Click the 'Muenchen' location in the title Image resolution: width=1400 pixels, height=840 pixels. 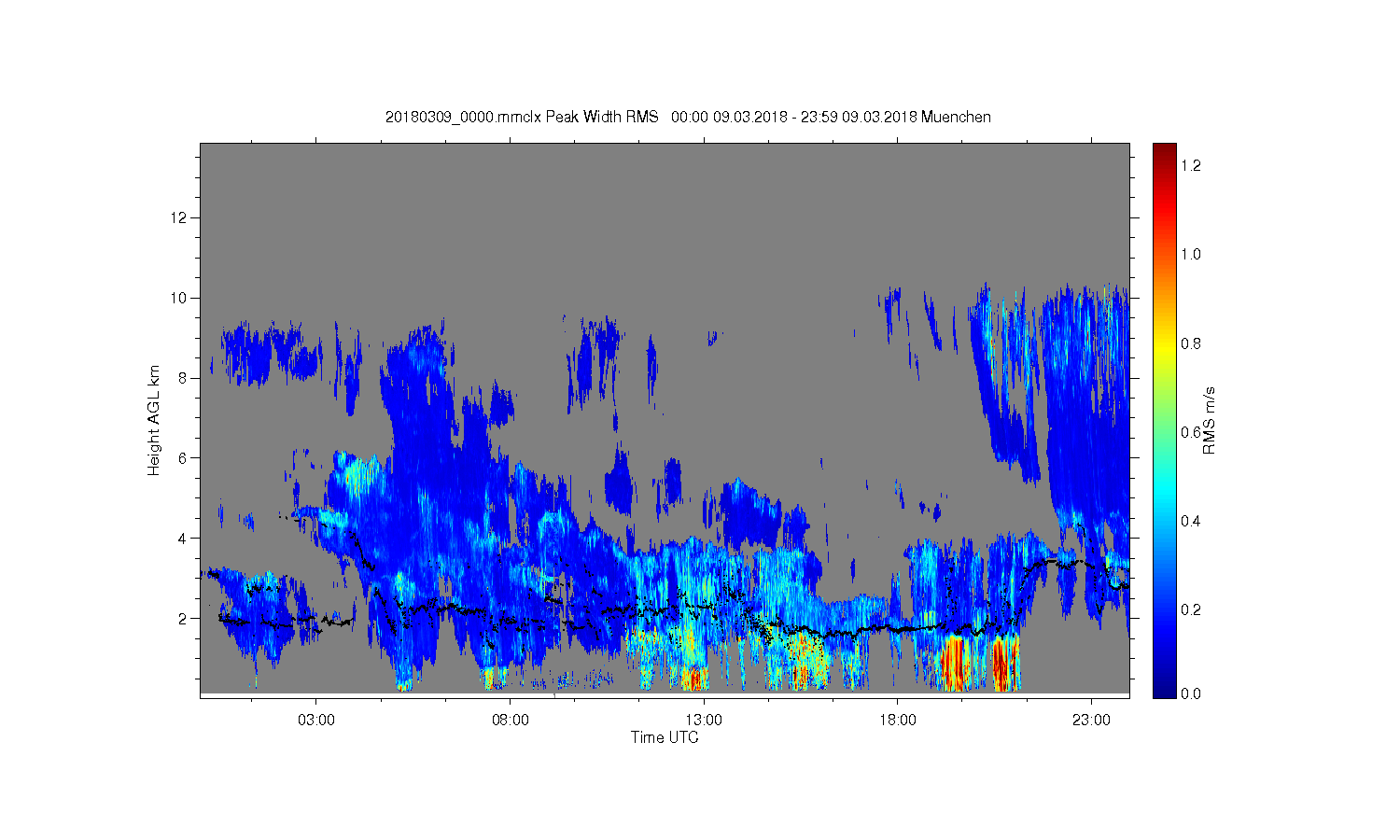956,117
